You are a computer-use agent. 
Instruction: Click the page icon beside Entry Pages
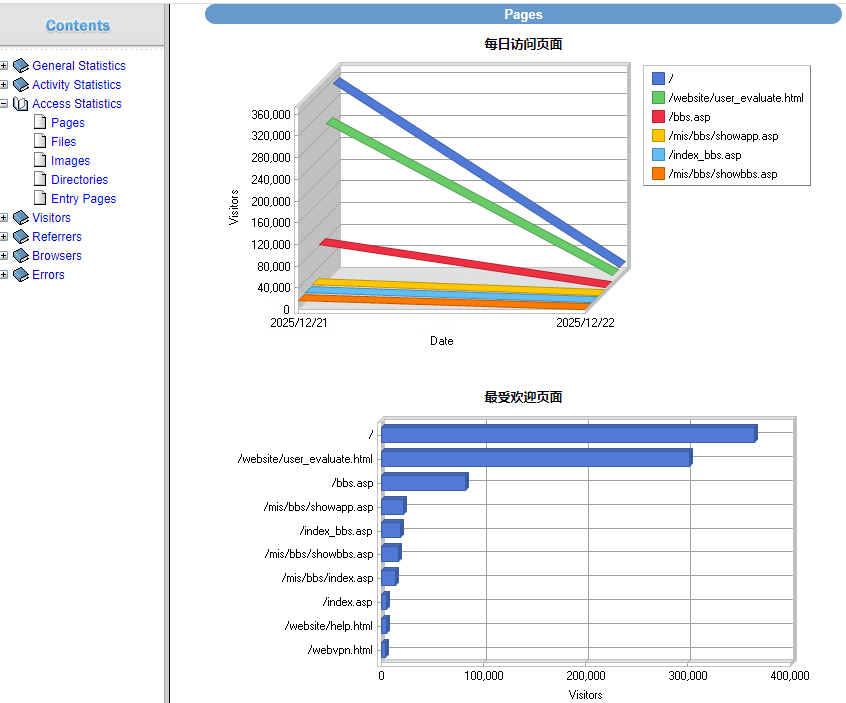40,199
